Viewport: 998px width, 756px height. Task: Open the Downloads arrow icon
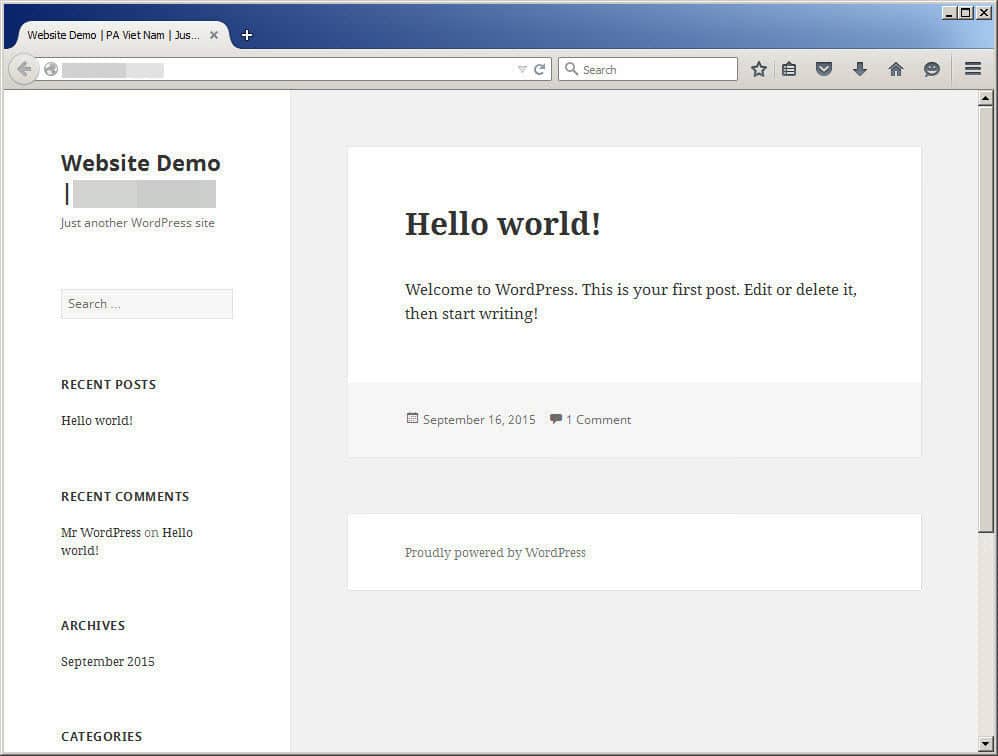(x=860, y=69)
